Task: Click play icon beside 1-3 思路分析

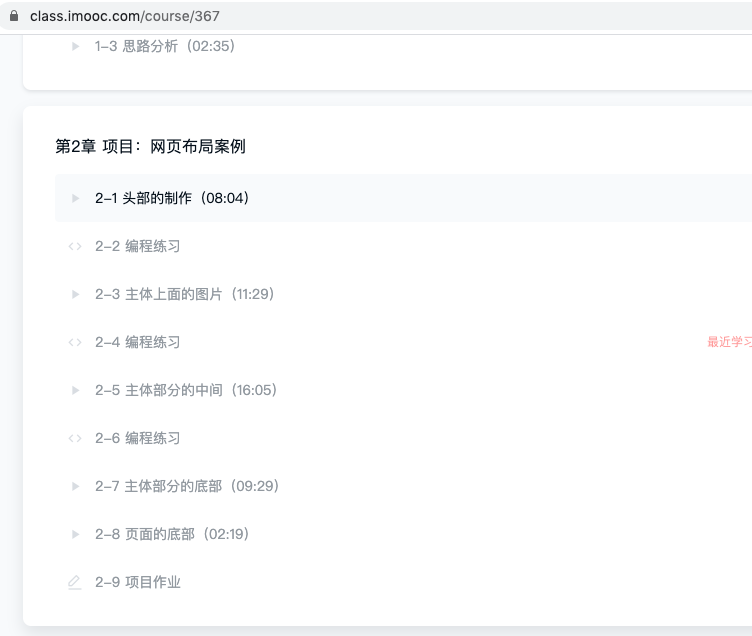Action: tap(75, 46)
